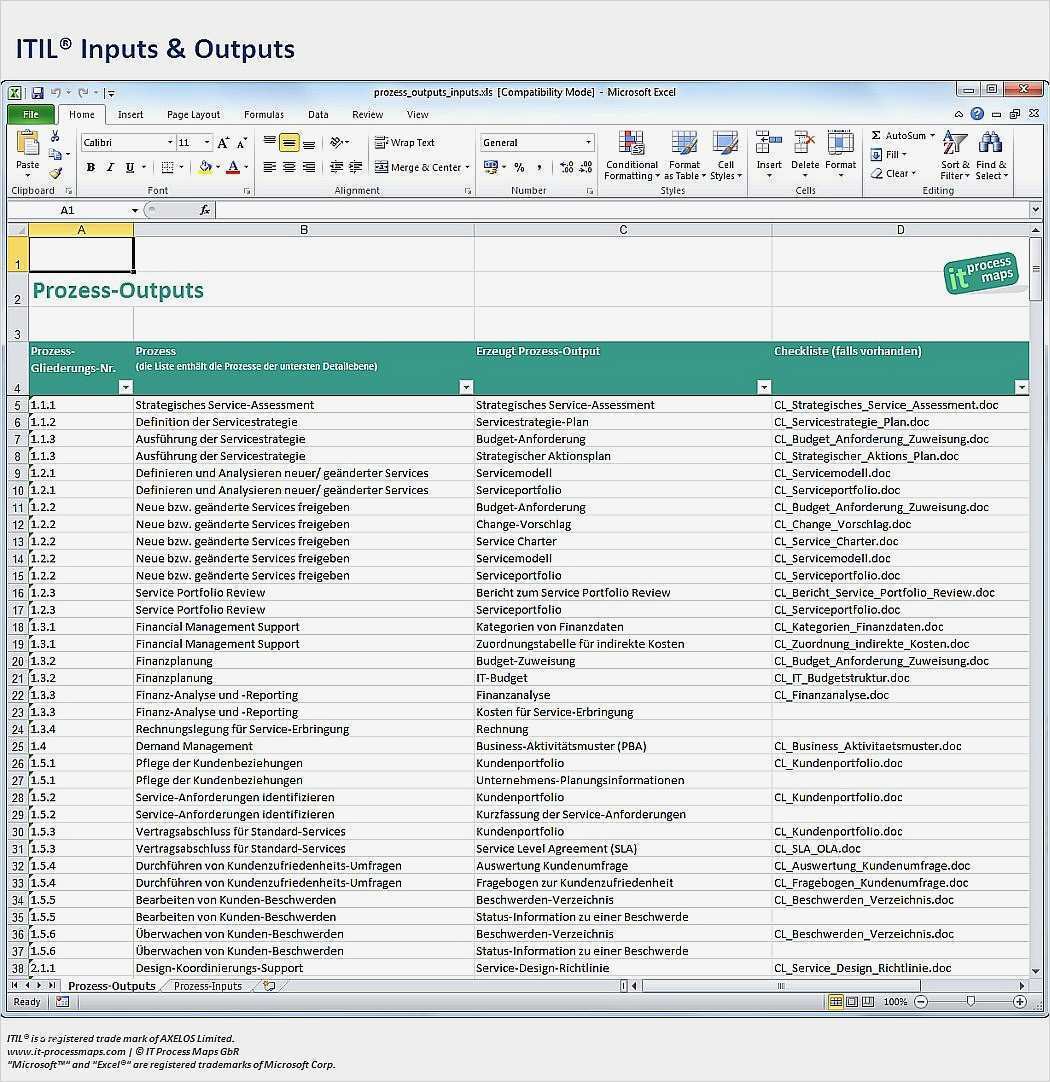
Task: Toggle Bottom Align vertical alignment
Action: click(x=309, y=143)
